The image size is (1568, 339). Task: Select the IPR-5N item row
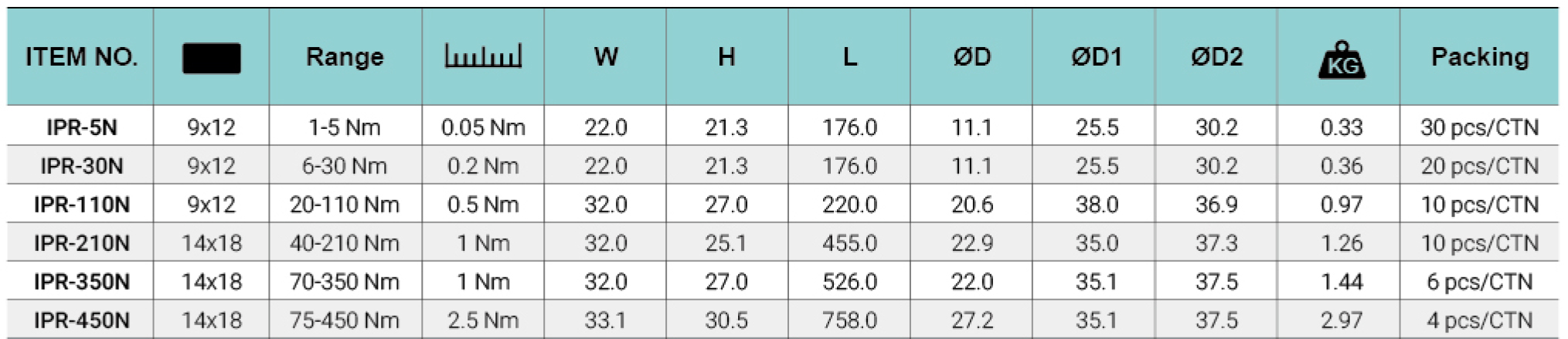pyautogui.click(x=783, y=127)
